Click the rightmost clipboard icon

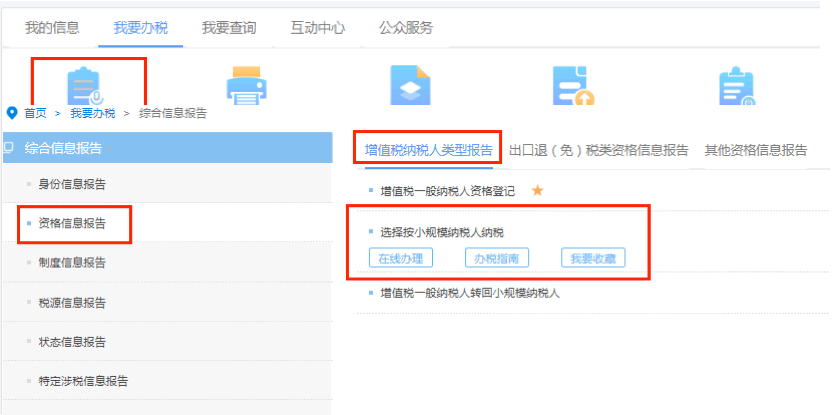pyautogui.click(x=736, y=87)
